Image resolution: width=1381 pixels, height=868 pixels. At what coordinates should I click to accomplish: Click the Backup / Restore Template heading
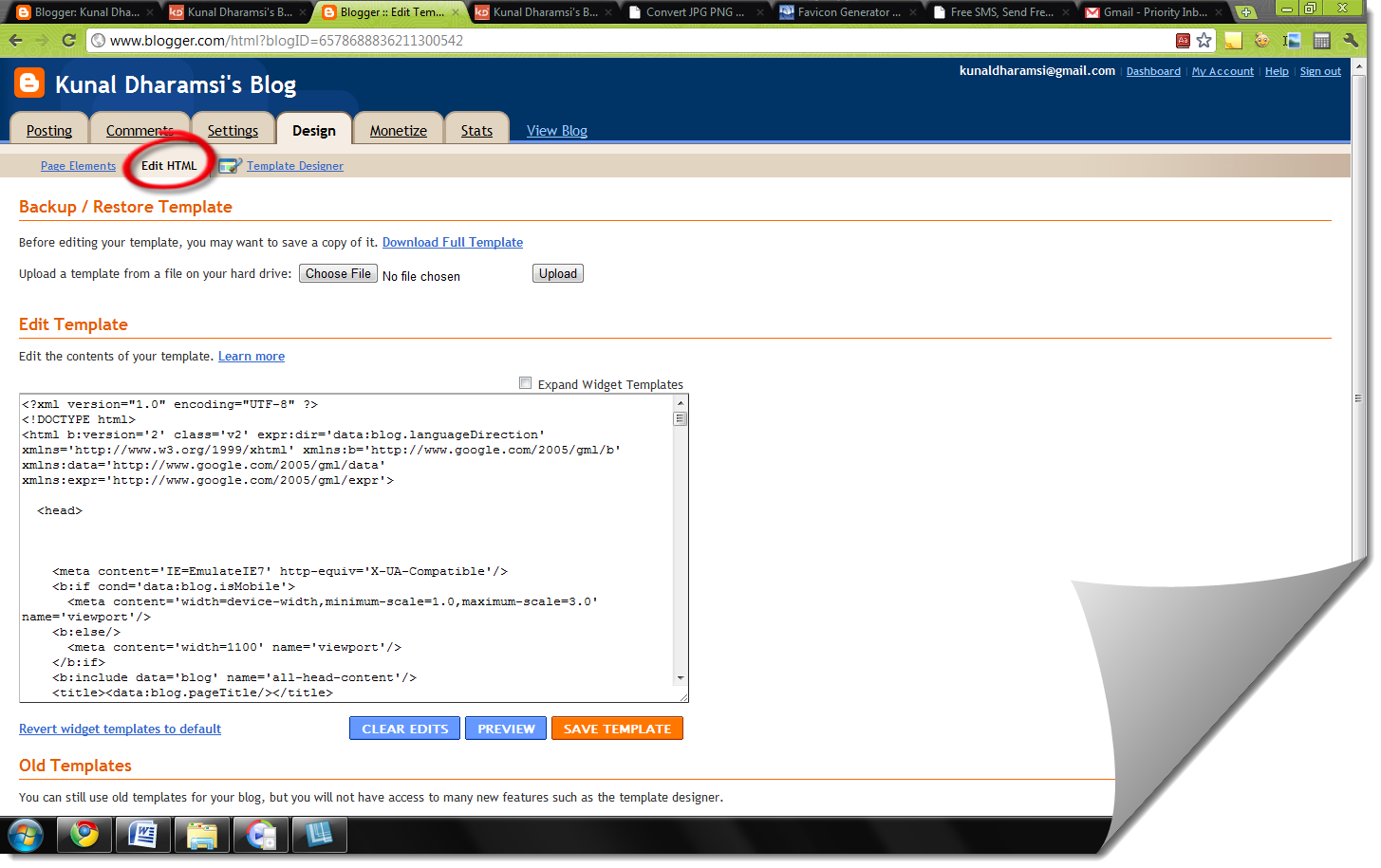click(x=125, y=207)
